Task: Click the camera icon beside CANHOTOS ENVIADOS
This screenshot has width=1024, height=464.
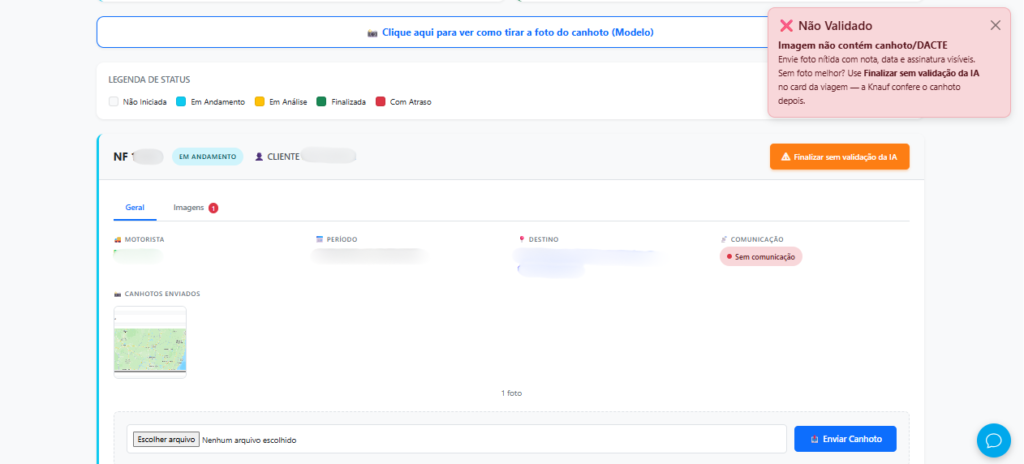Action: coord(118,294)
